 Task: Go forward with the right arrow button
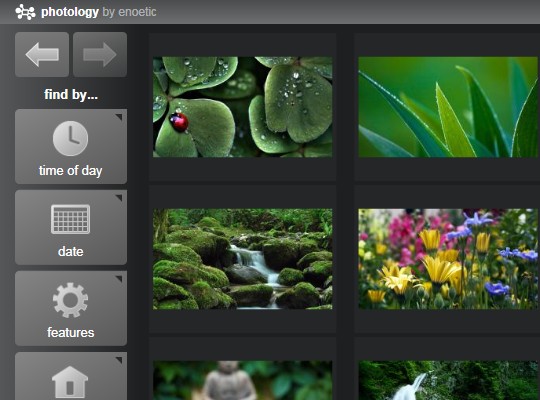tap(100, 54)
